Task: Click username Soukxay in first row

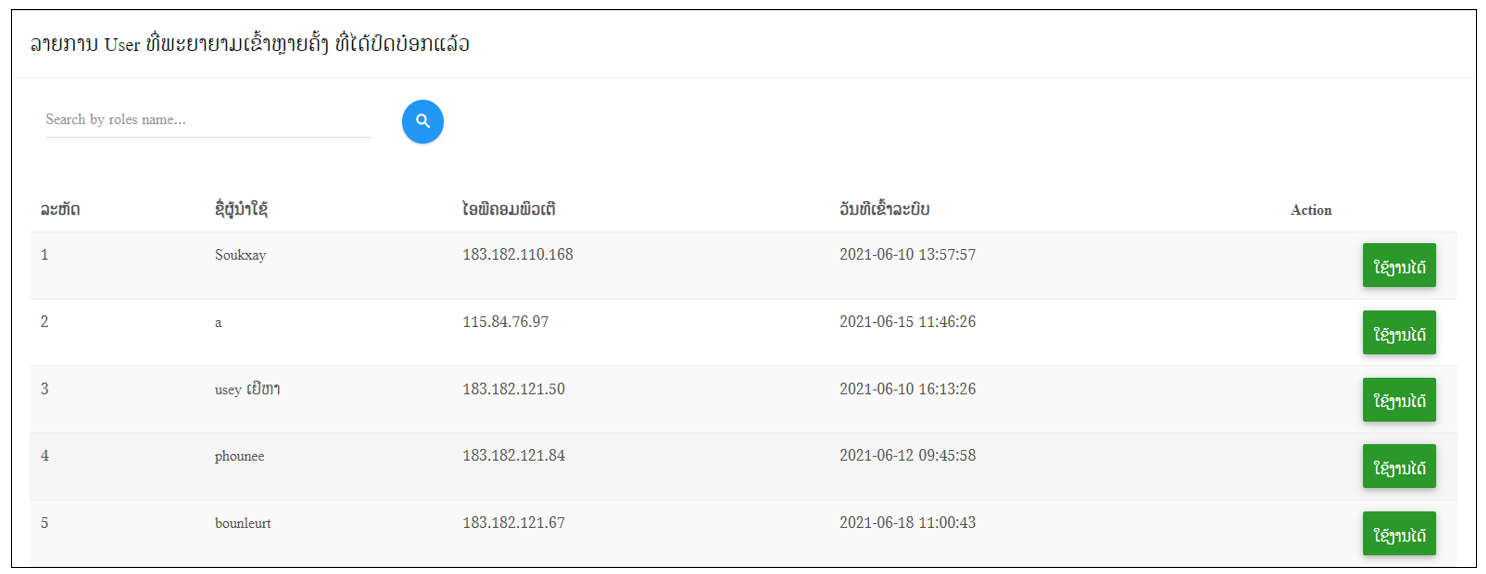Action: point(240,255)
